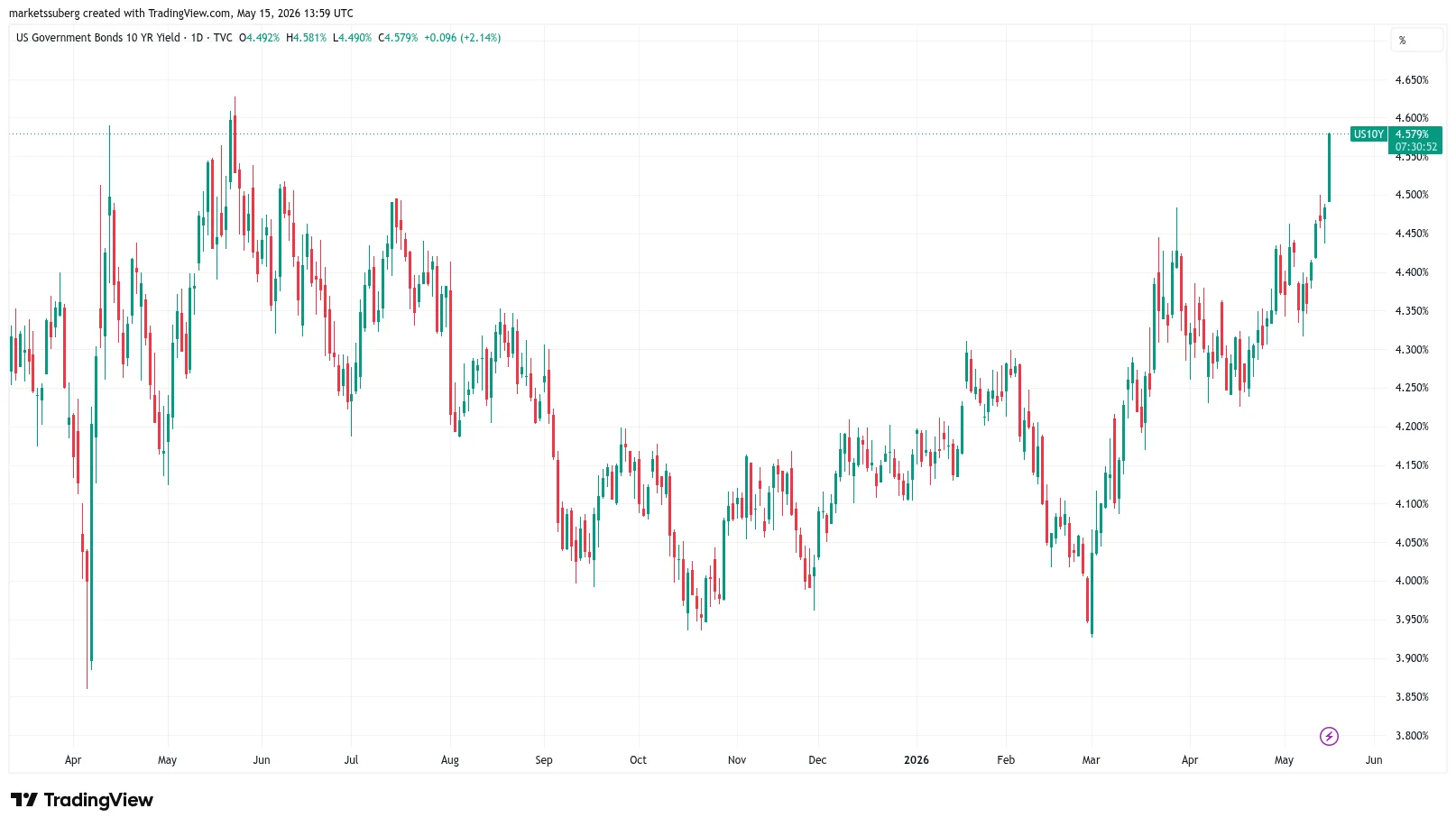Select the chart title US Government Bonds 10 YR Yield
1456x827 pixels.
tap(98, 38)
